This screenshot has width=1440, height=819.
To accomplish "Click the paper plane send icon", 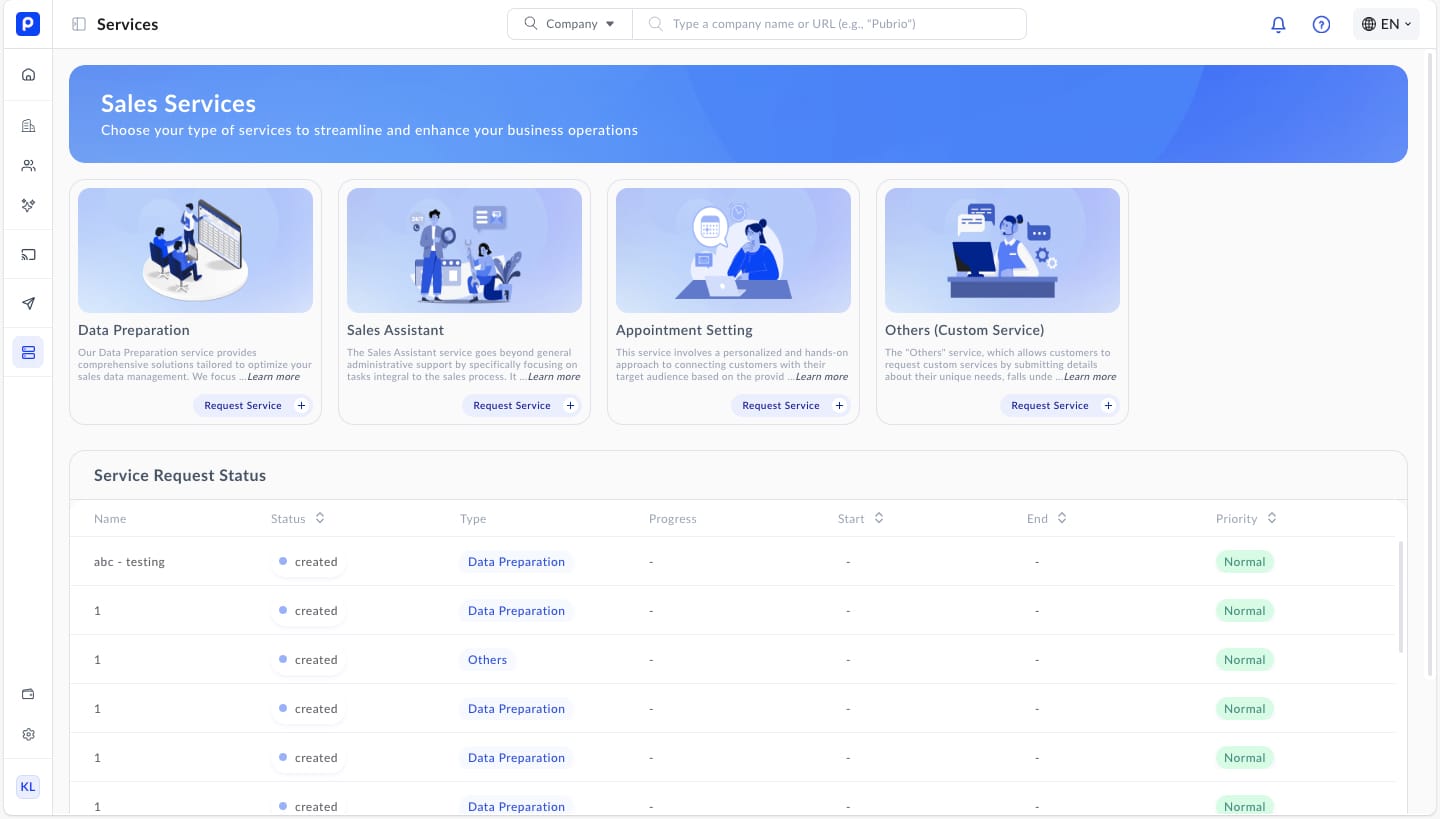I will coord(28,304).
